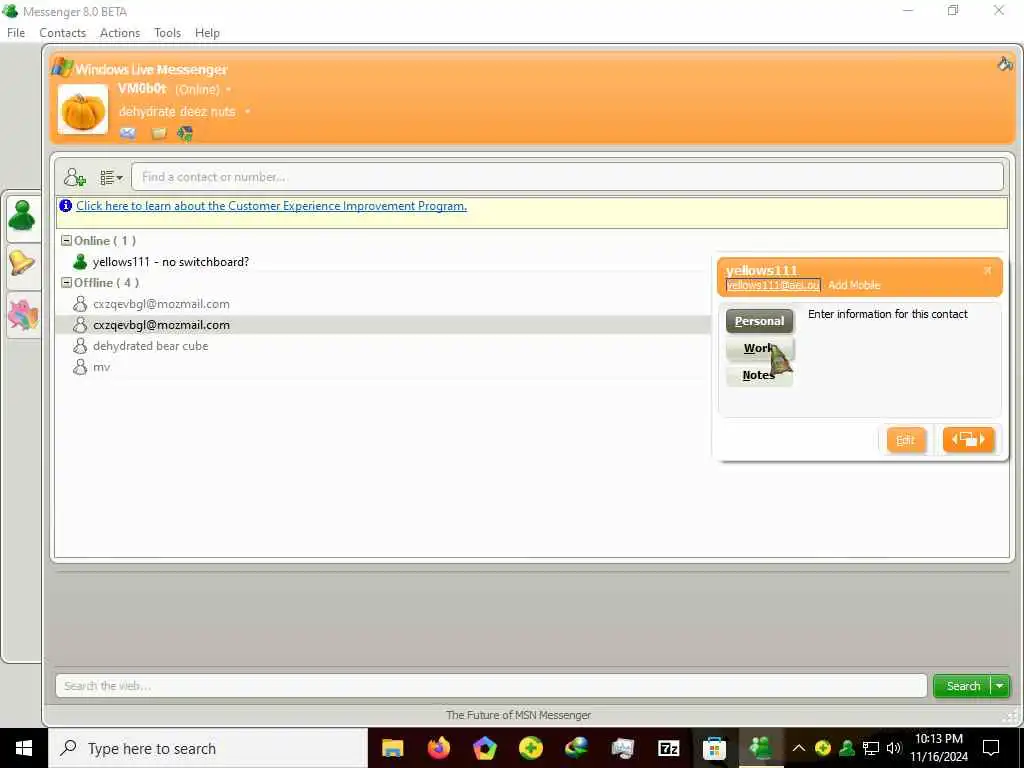The height and width of the screenshot is (768, 1024).
Task: Select the highlighted cxzqevbgl@mozmail.com contact
Action: click(x=384, y=325)
